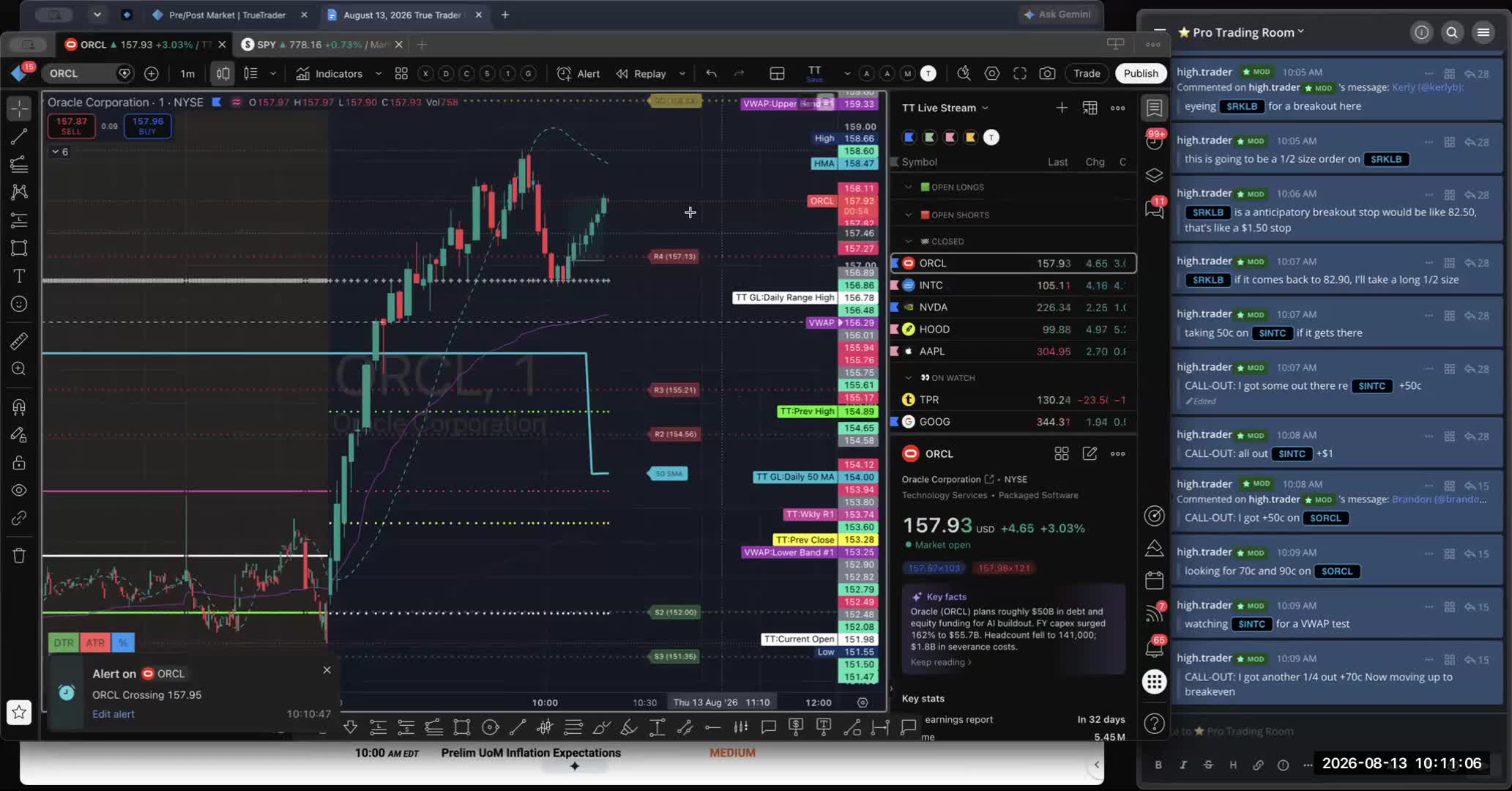This screenshot has height=791, width=1512.
Task: Toggle magnet mode for drawings
Action: [19, 406]
